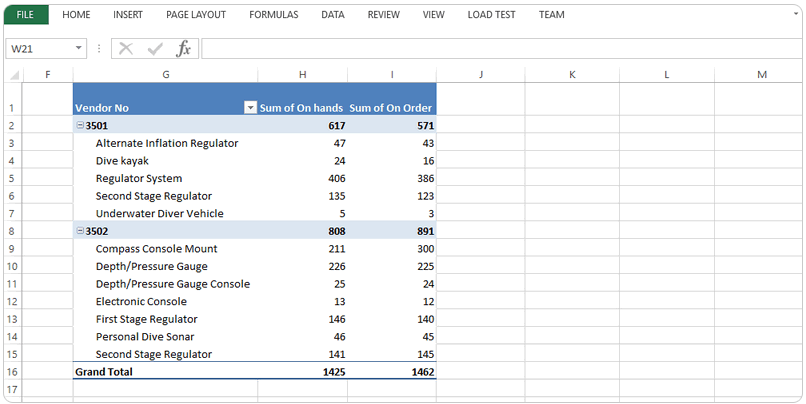The height and width of the screenshot is (404, 806).
Task: Select the FORMULAS tab
Action: [273, 15]
